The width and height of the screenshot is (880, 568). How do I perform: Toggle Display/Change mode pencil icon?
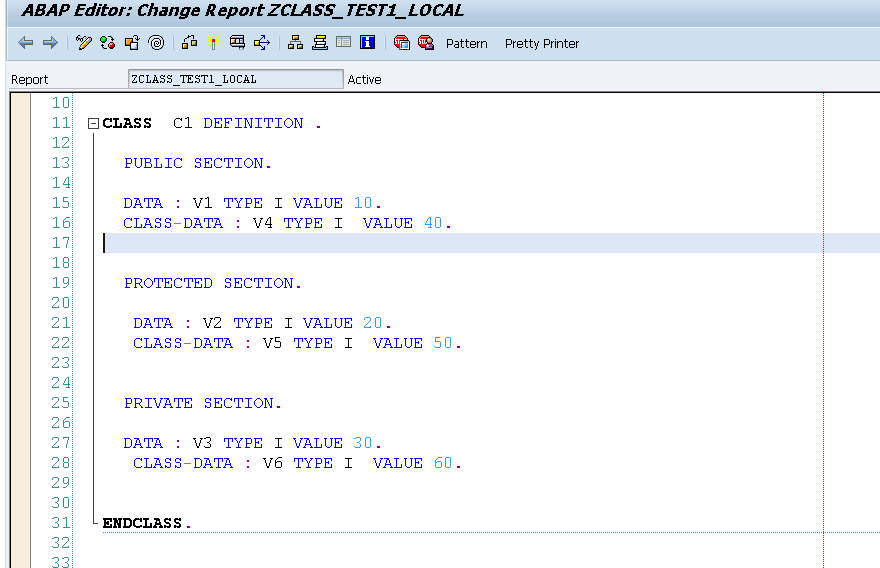click(x=84, y=43)
